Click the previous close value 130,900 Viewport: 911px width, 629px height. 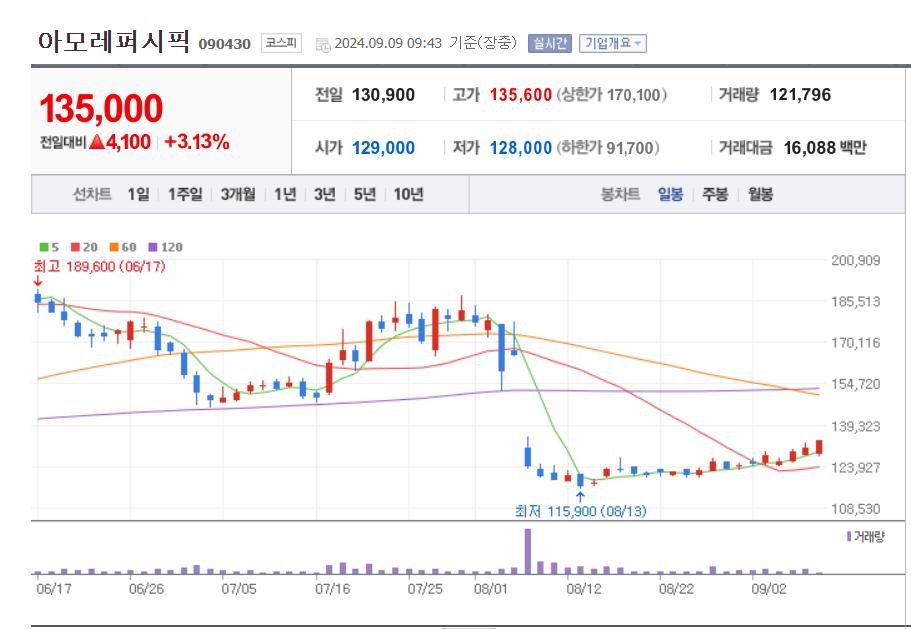tap(383, 95)
